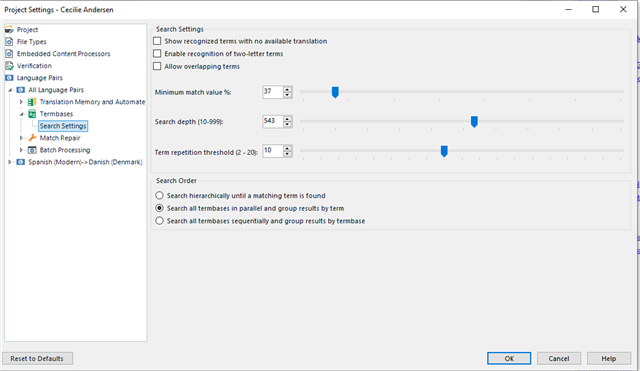
Task: Expand the Match Repair node
Action: click(21, 138)
